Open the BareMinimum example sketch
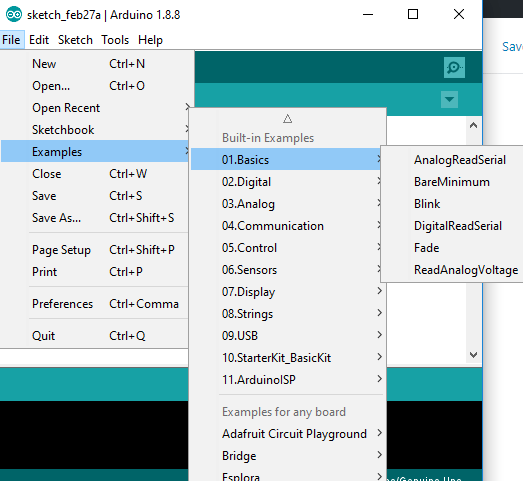The height and width of the screenshot is (481, 523). point(453,182)
